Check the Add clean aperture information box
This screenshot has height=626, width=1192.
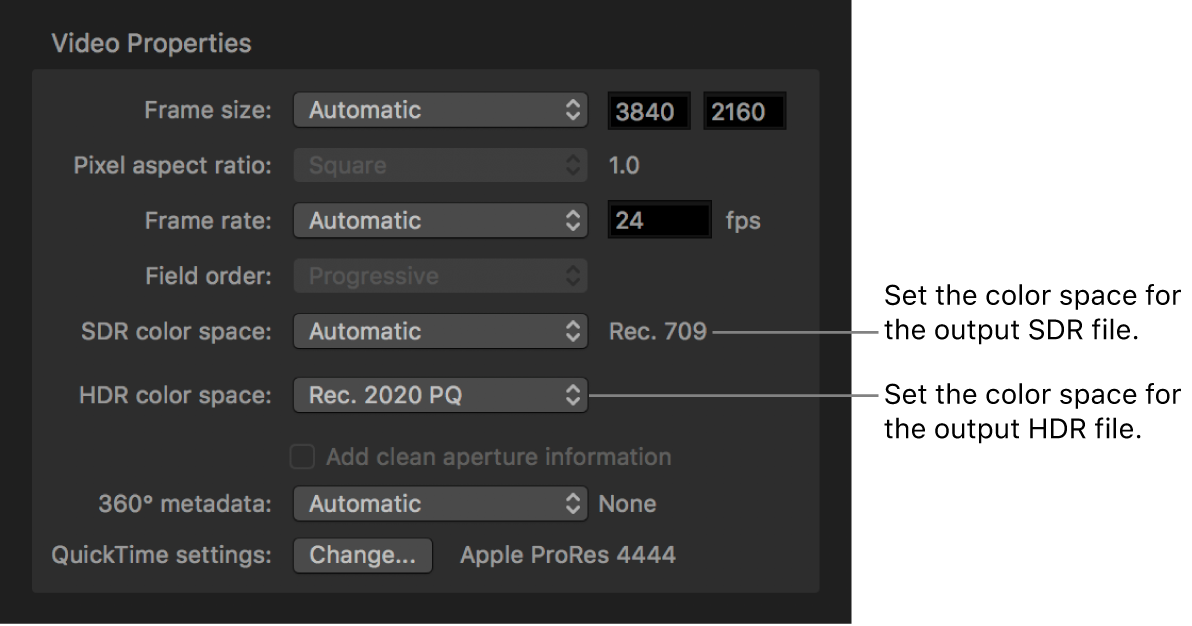[302, 456]
